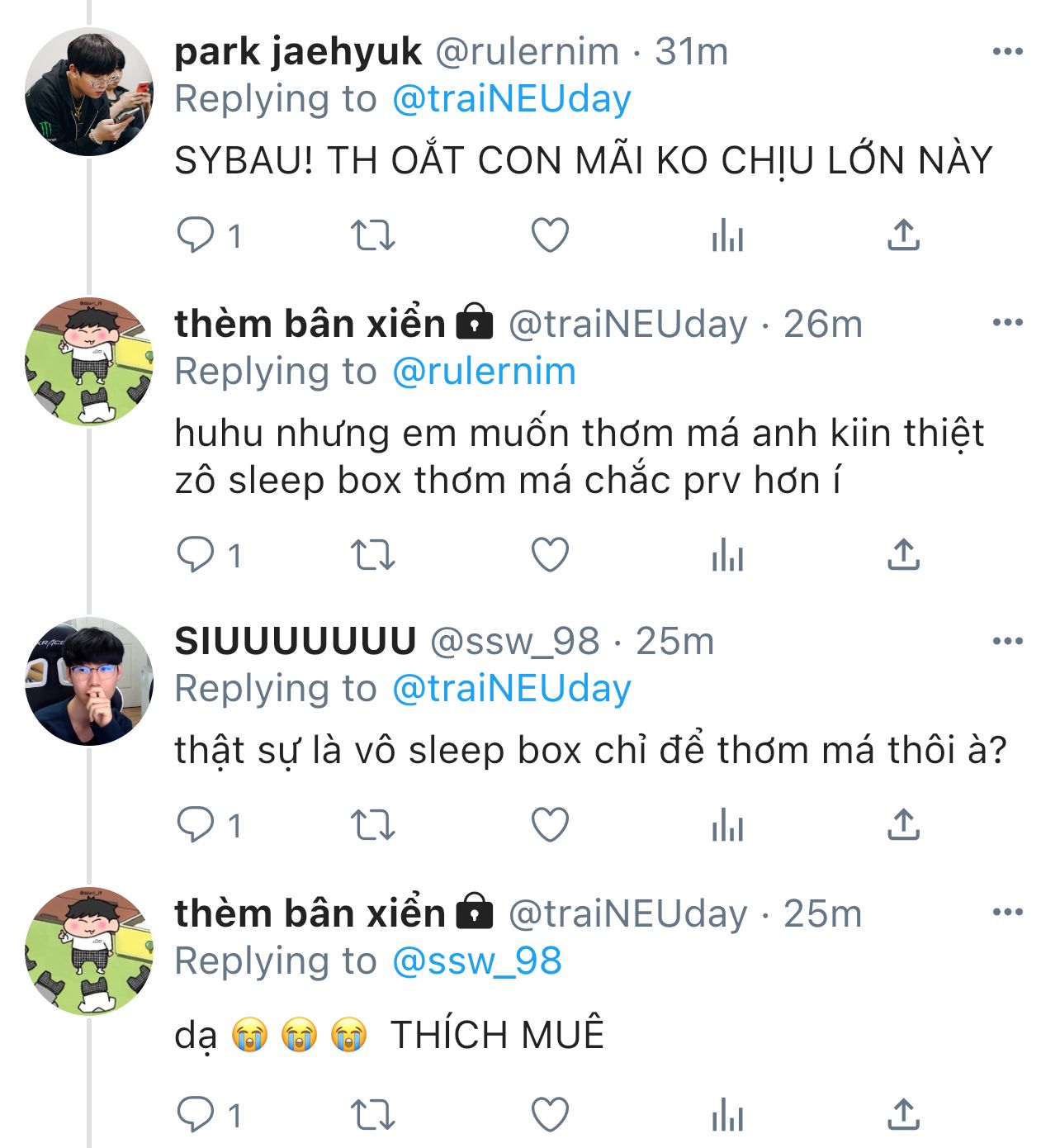Image resolution: width=1060 pixels, height=1148 pixels.
Task: Open park jaehyuk's profile picture
Action: [89, 93]
